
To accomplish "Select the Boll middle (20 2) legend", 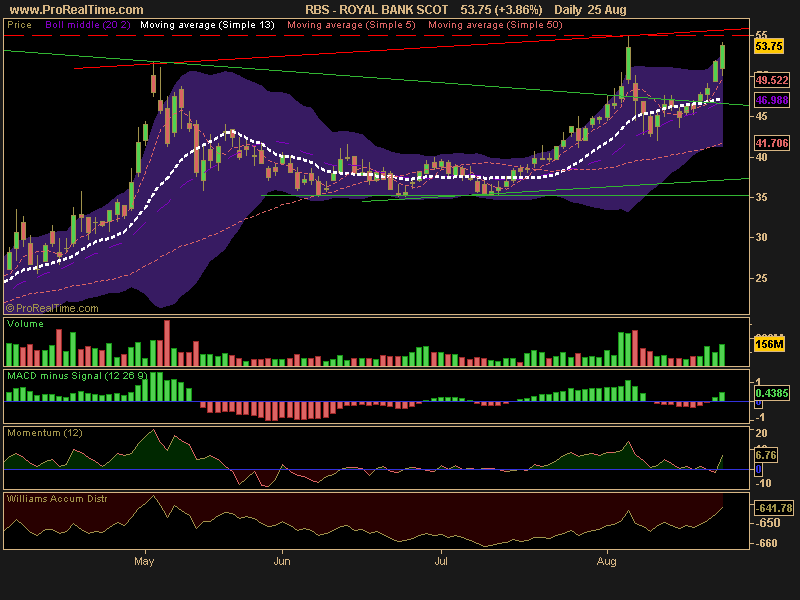I will pos(88,24).
